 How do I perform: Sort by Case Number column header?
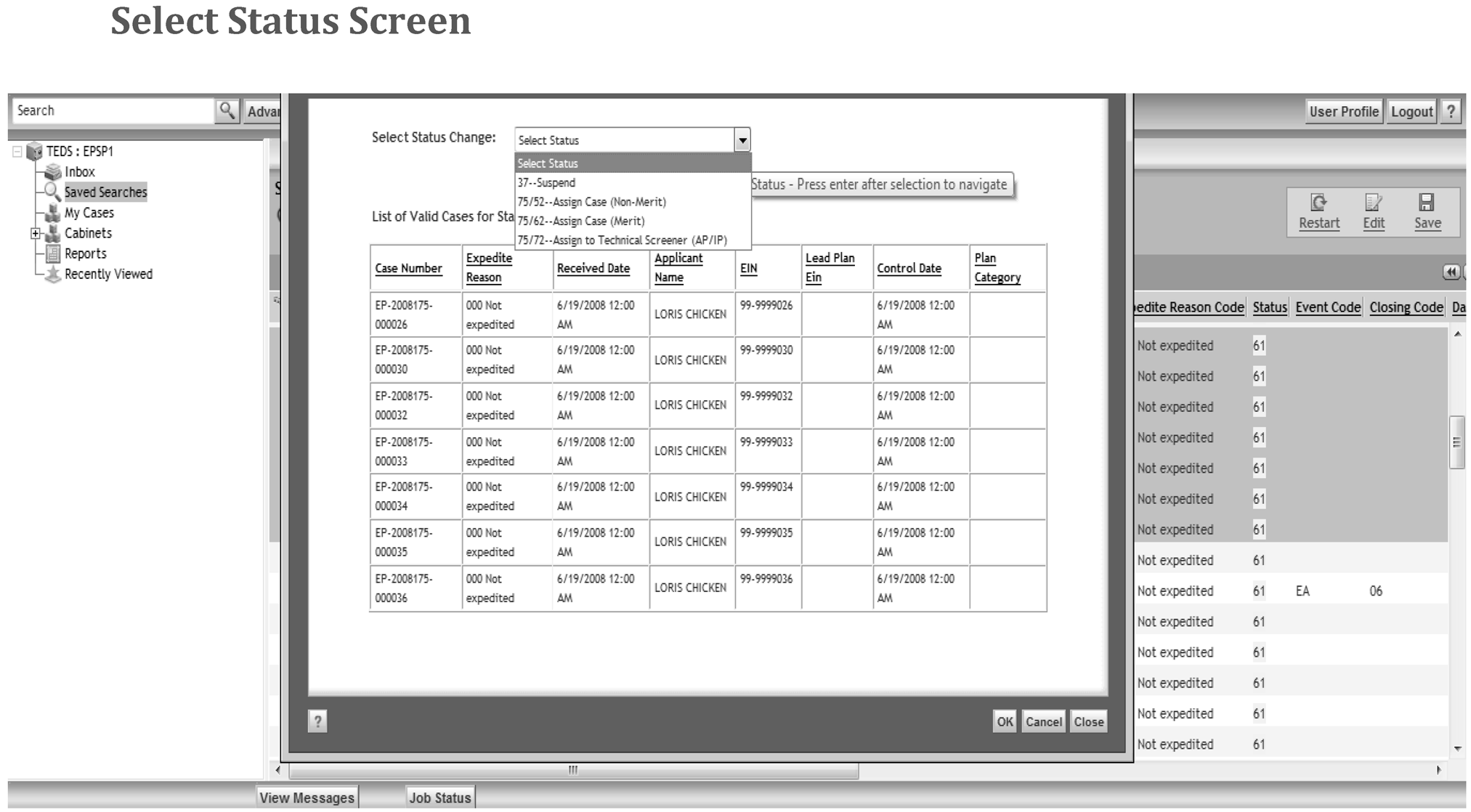click(x=408, y=269)
